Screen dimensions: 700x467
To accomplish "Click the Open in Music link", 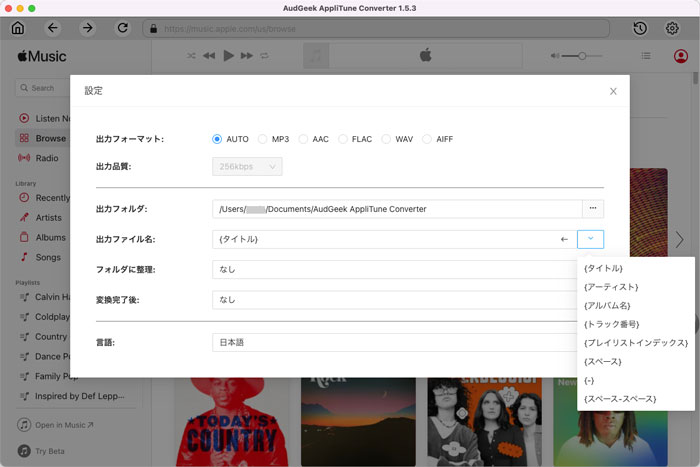I will [x=55, y=425].
